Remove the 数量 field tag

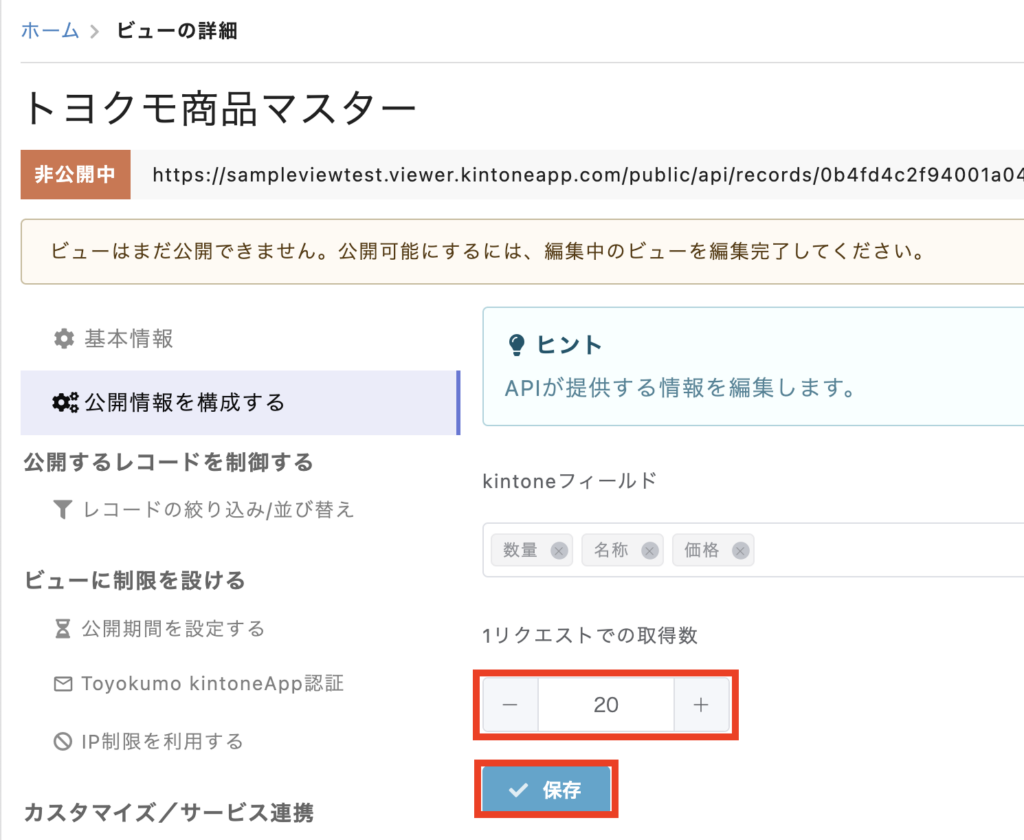pyautogui.click(x=559, y=551)
